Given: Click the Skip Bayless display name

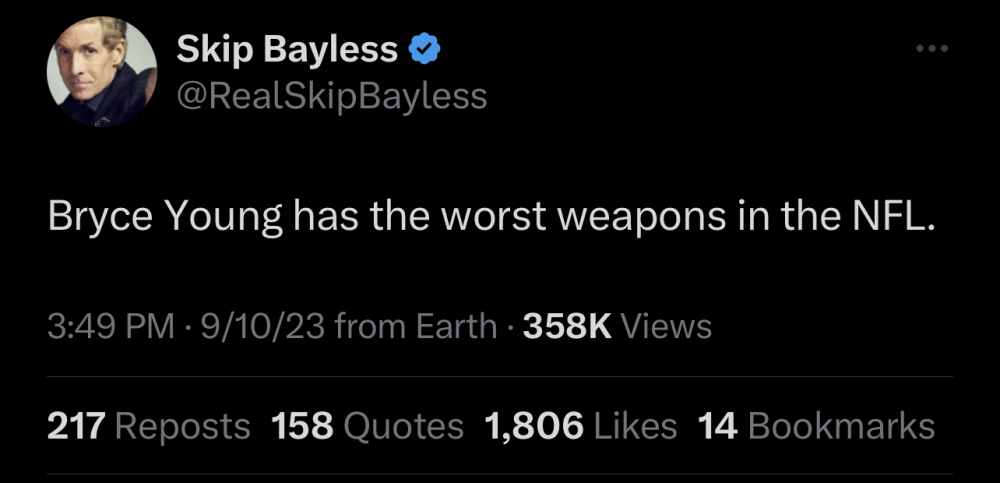Looking at the screenshot, I should (288, 50).
